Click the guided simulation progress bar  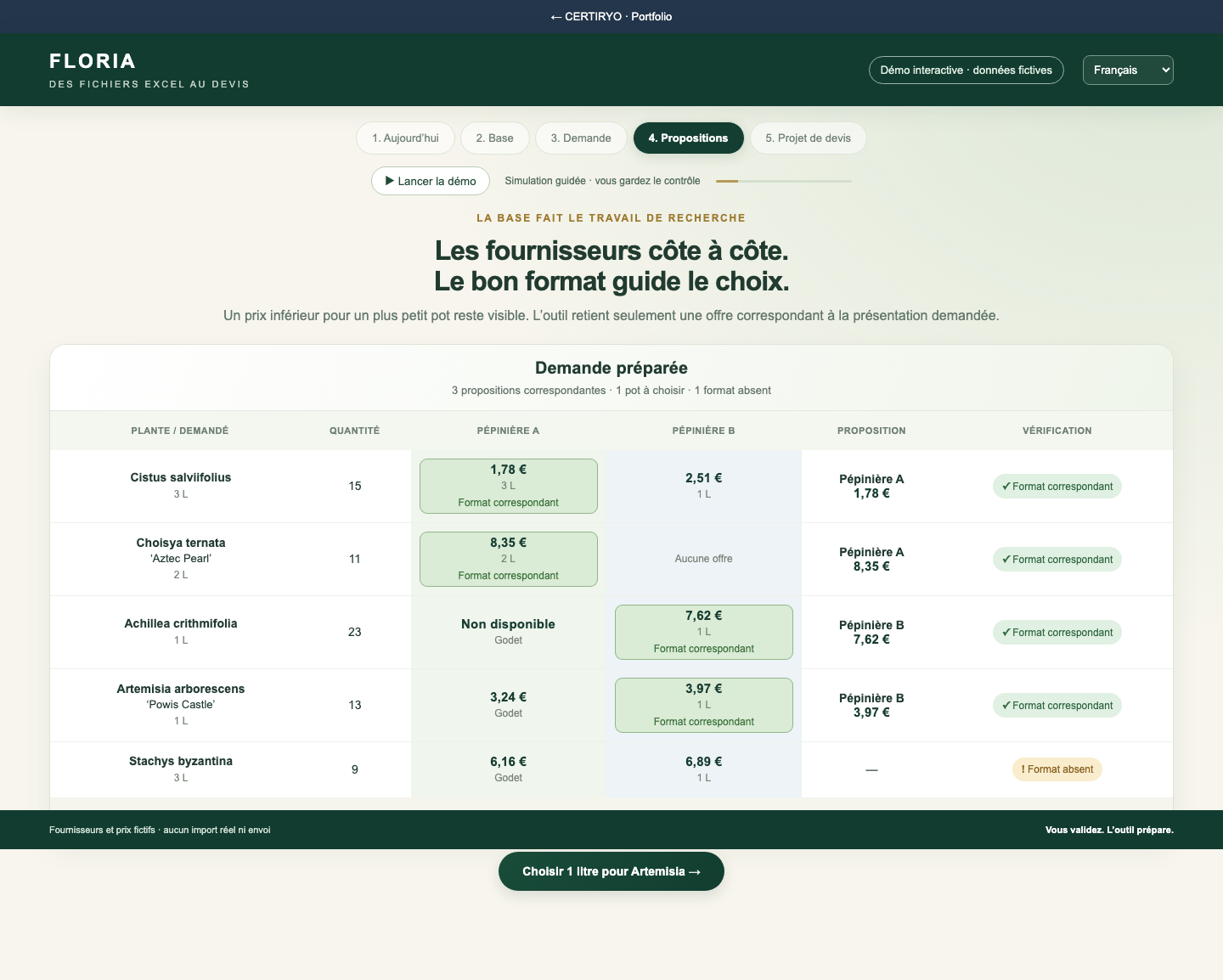pos(783,181)
